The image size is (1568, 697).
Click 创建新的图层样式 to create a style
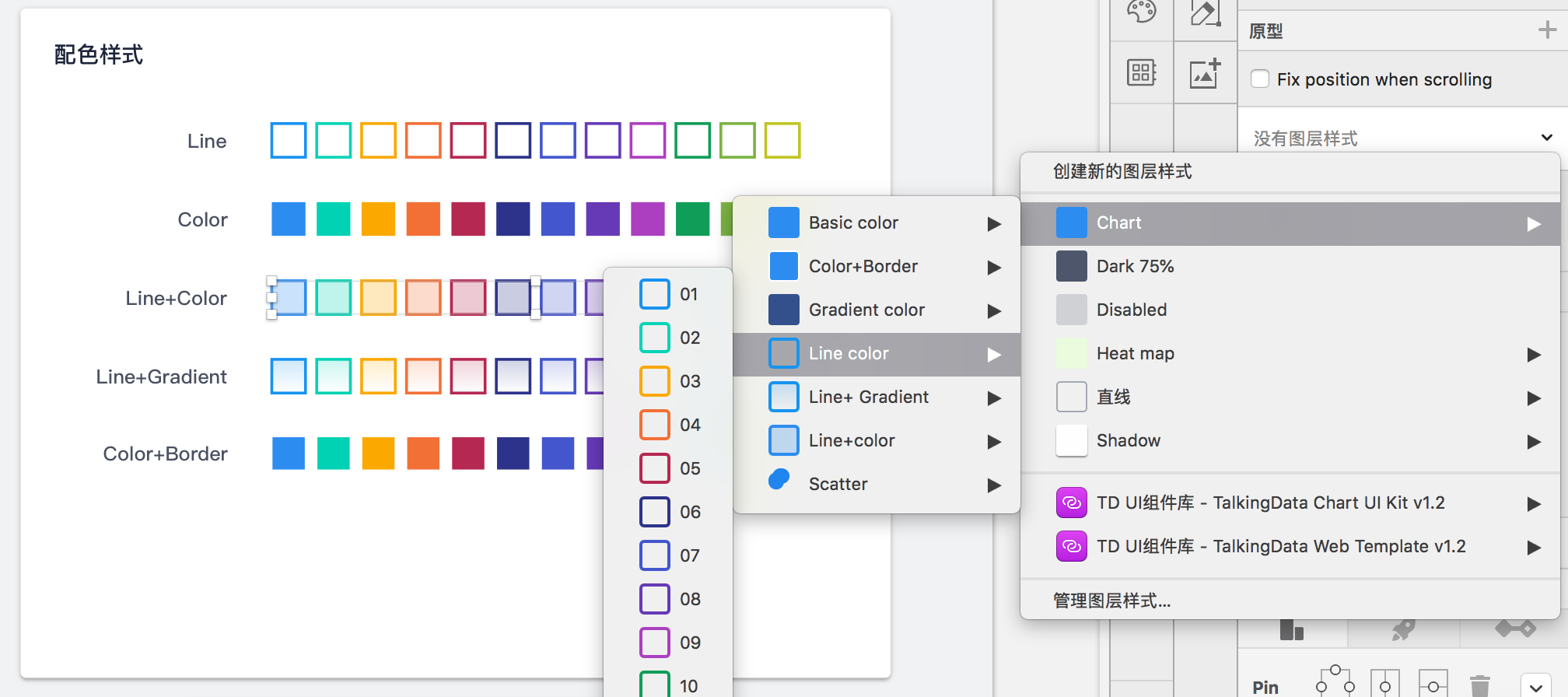click(1122, 172)
